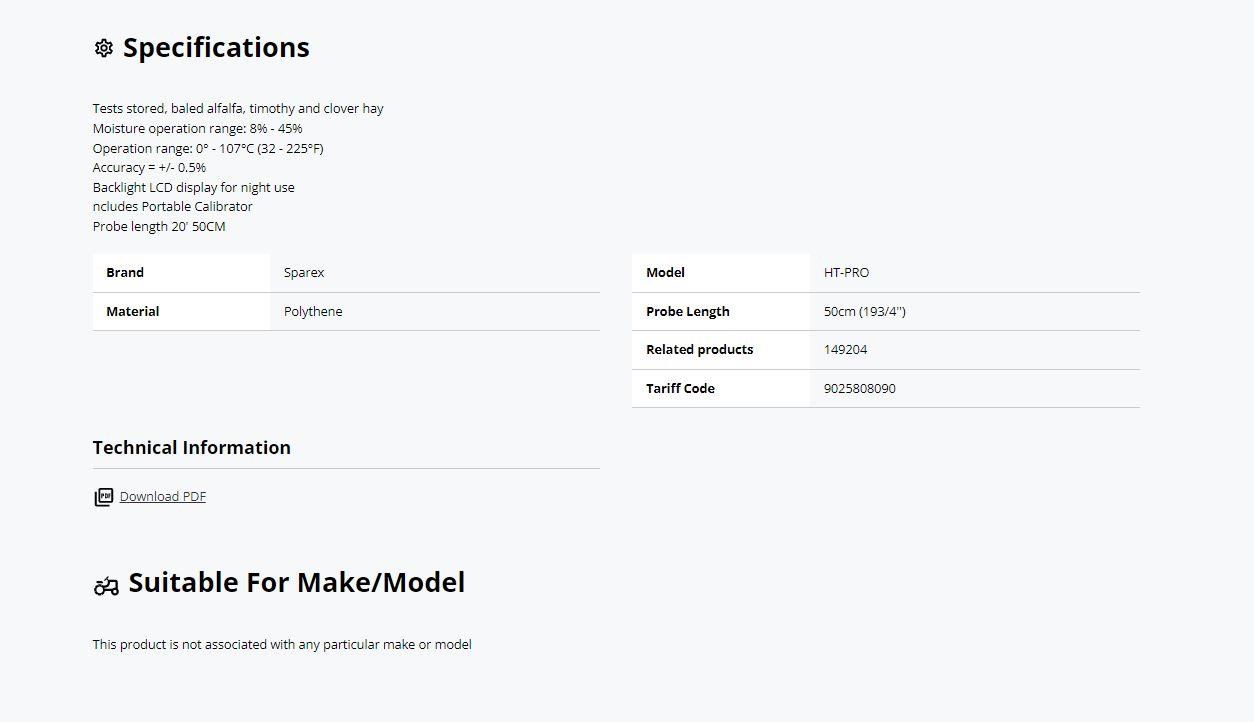The height and width of the screenshot is (722, 1254).
Task: Open the Download PDF link
Action: [163, 497]
